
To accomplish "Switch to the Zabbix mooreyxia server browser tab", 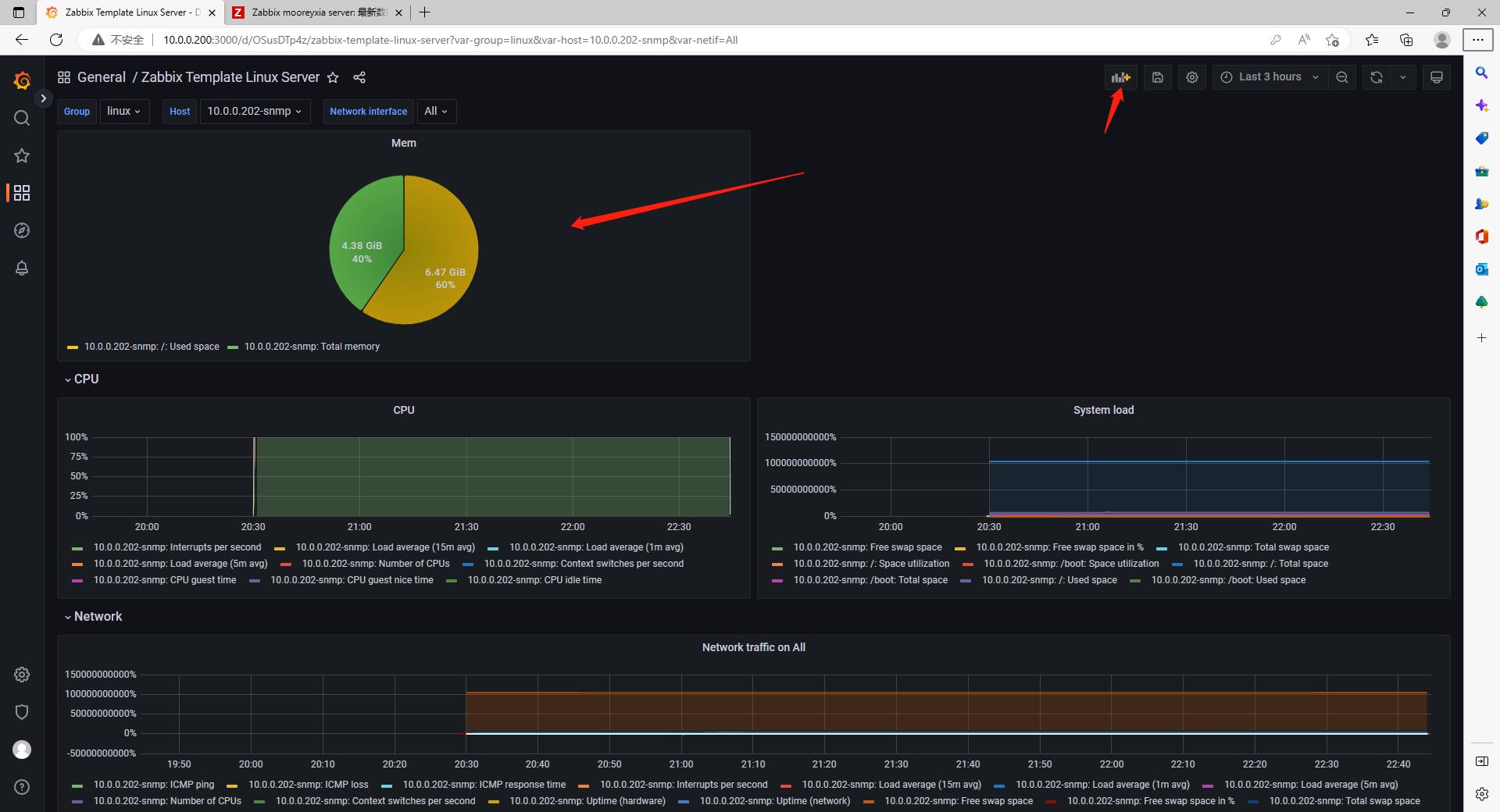I will click(318, 12).
